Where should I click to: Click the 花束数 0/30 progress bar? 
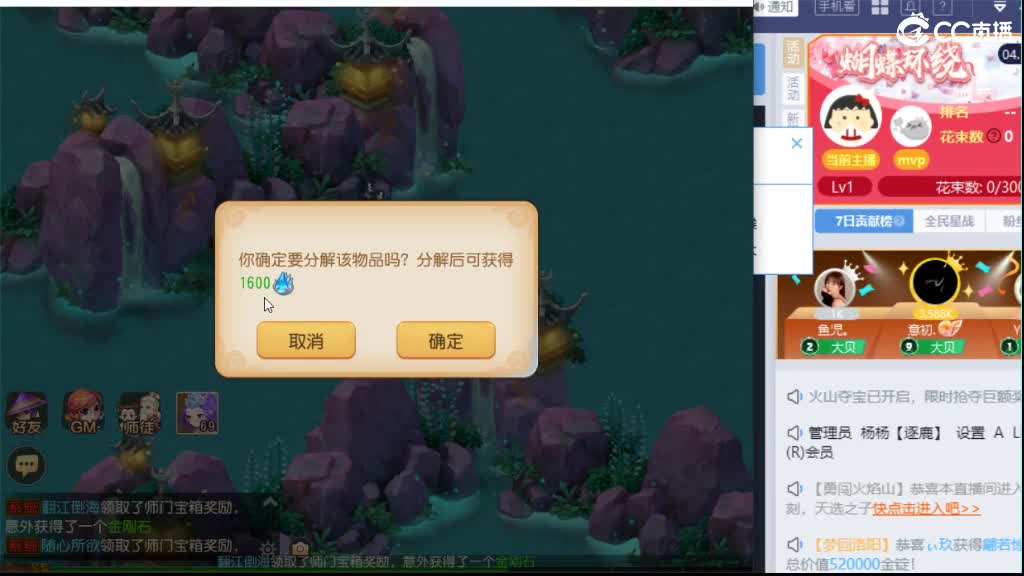[x=950, y=187]
